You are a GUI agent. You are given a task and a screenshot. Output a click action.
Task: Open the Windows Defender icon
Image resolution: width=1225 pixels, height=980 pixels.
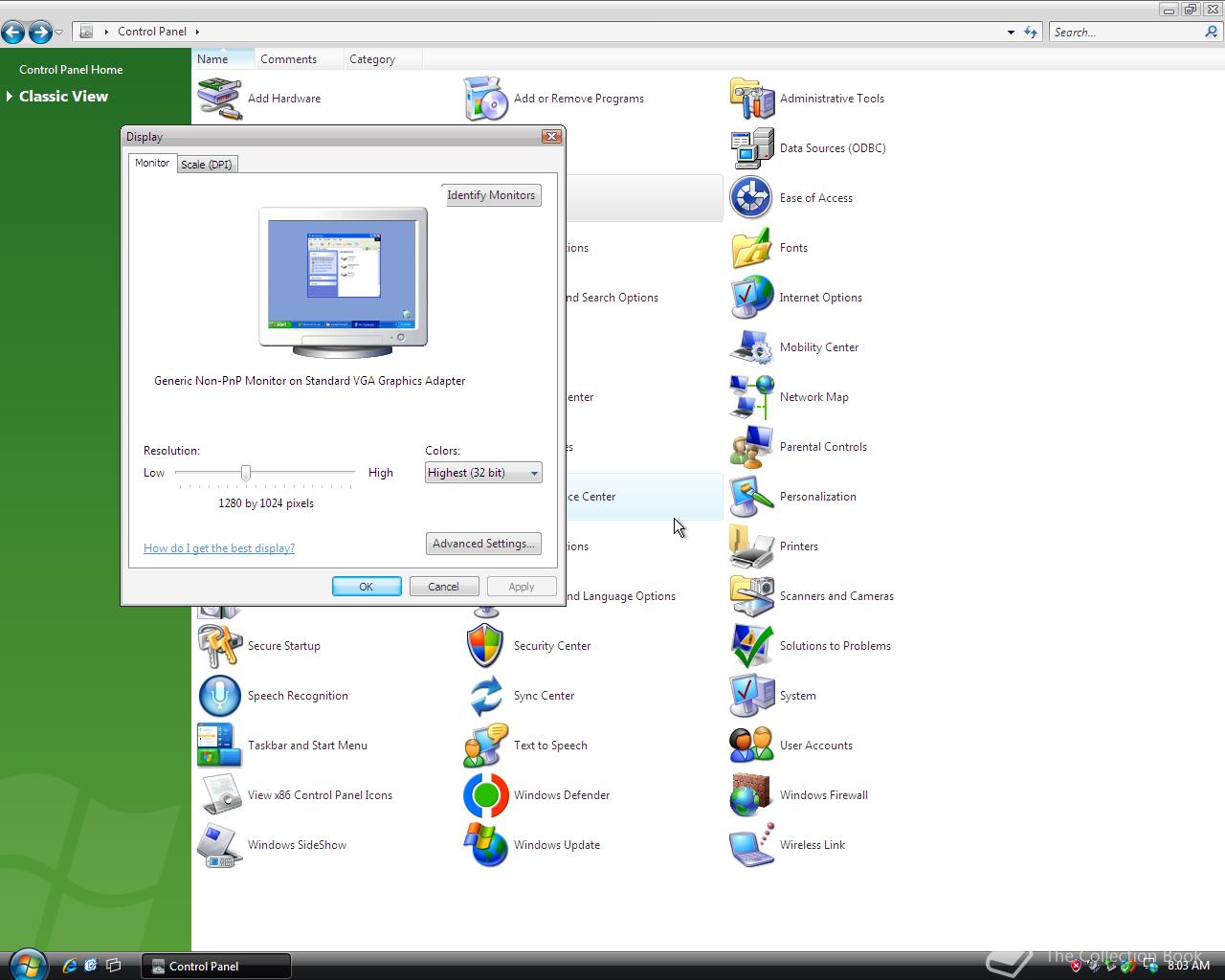485,795
